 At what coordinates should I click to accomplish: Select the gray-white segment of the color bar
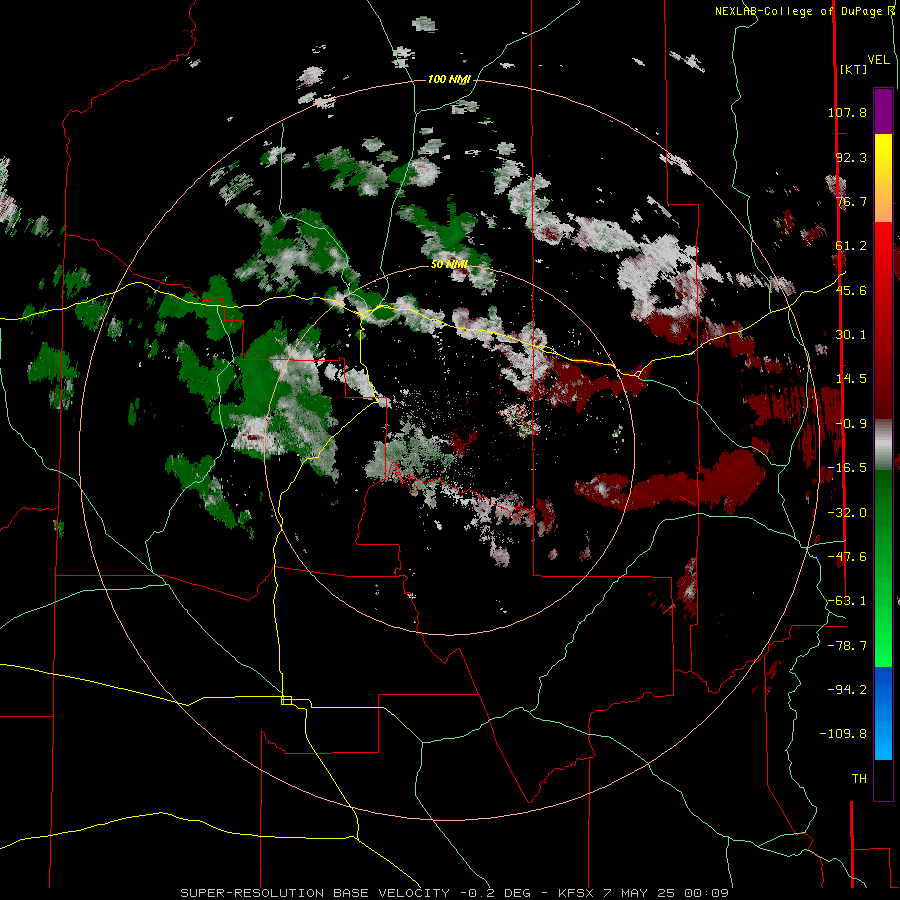click(x=883, y=445)
